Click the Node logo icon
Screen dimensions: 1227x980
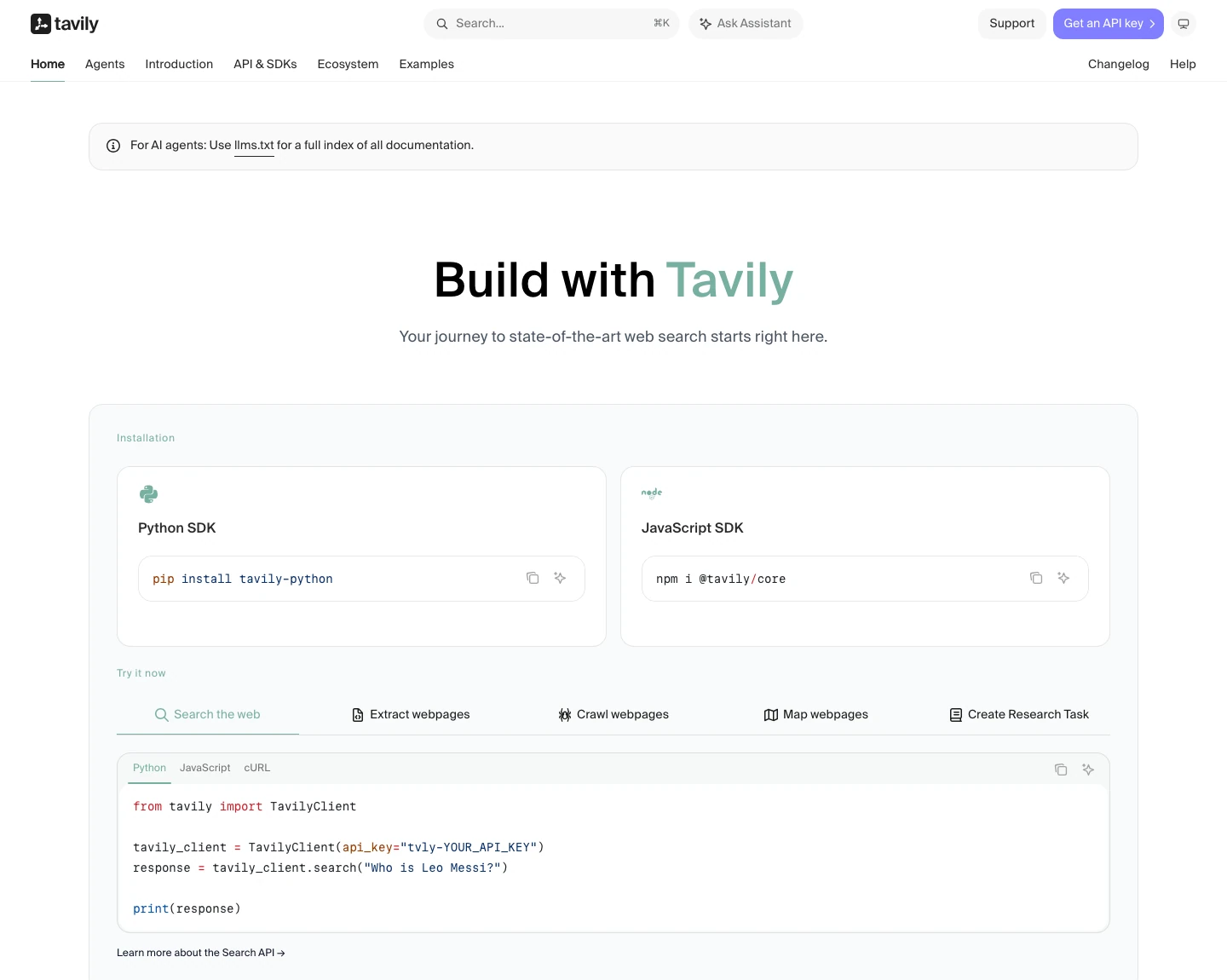coord(652,493)
